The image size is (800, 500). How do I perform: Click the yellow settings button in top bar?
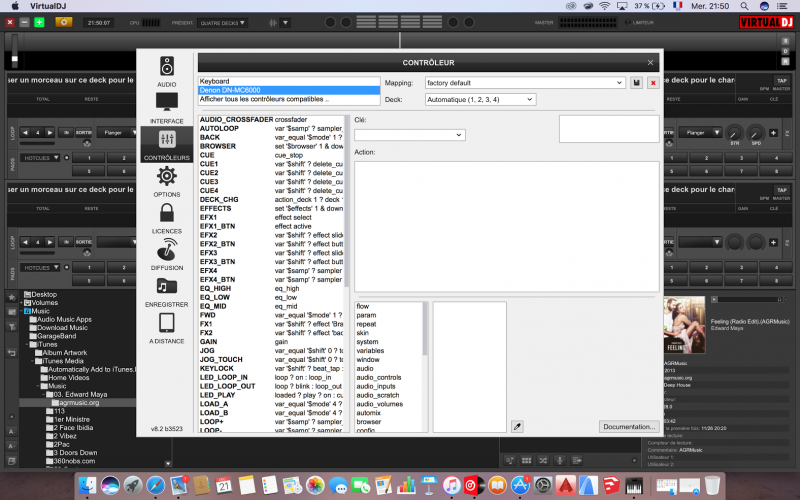pyautogui.click(x=64, y=22)
